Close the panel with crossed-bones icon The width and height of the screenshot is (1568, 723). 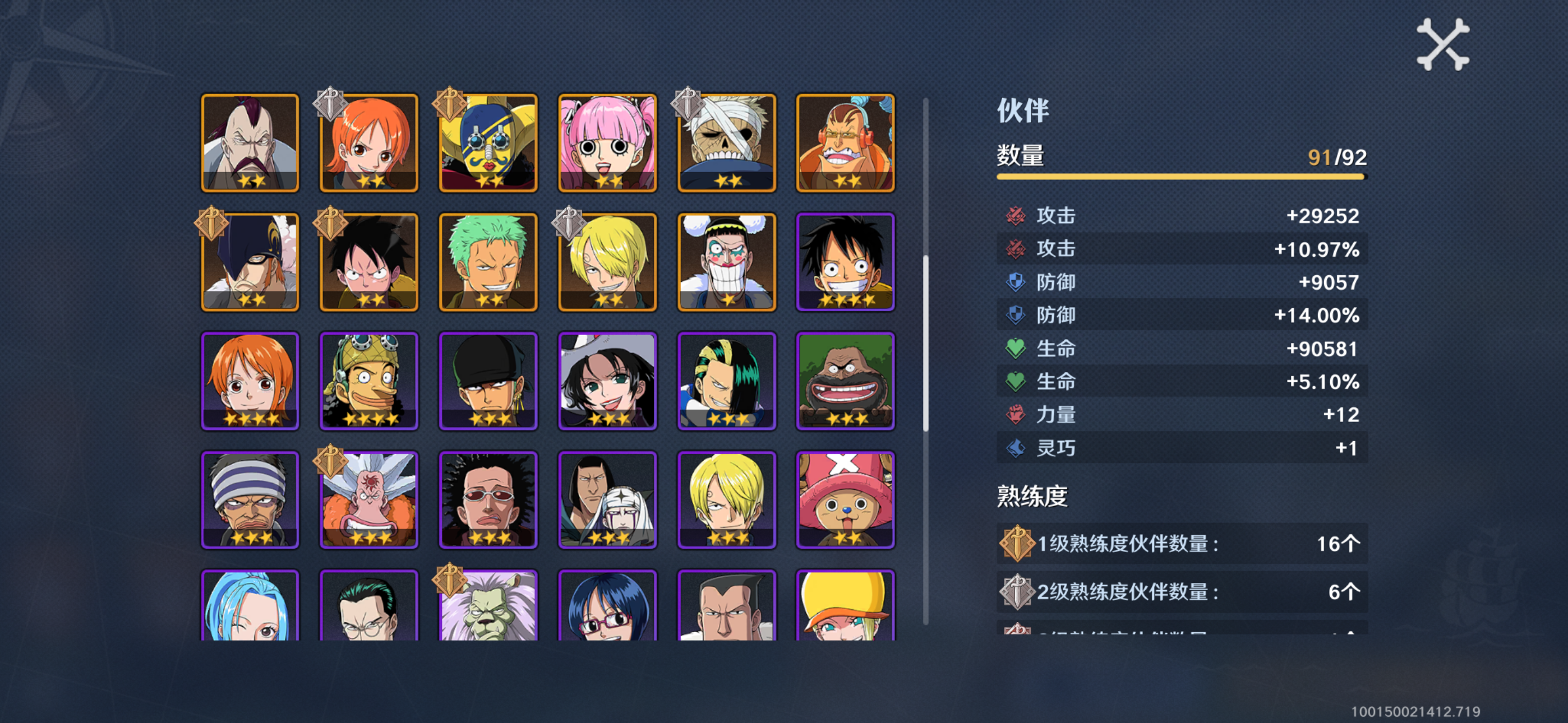click(x=1442, y=44)
